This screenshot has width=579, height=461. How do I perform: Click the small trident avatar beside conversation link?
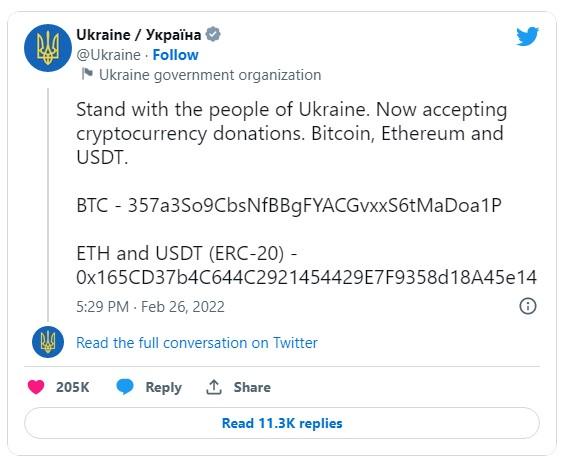48,342
